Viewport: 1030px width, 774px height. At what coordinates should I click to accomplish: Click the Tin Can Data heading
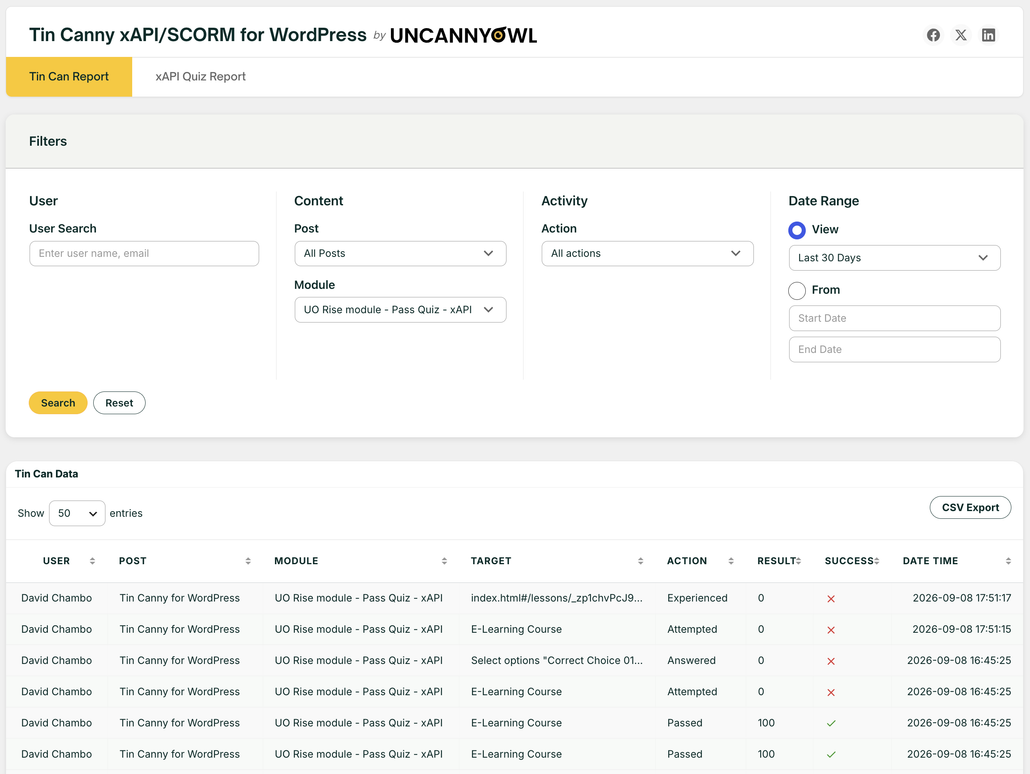47,474
